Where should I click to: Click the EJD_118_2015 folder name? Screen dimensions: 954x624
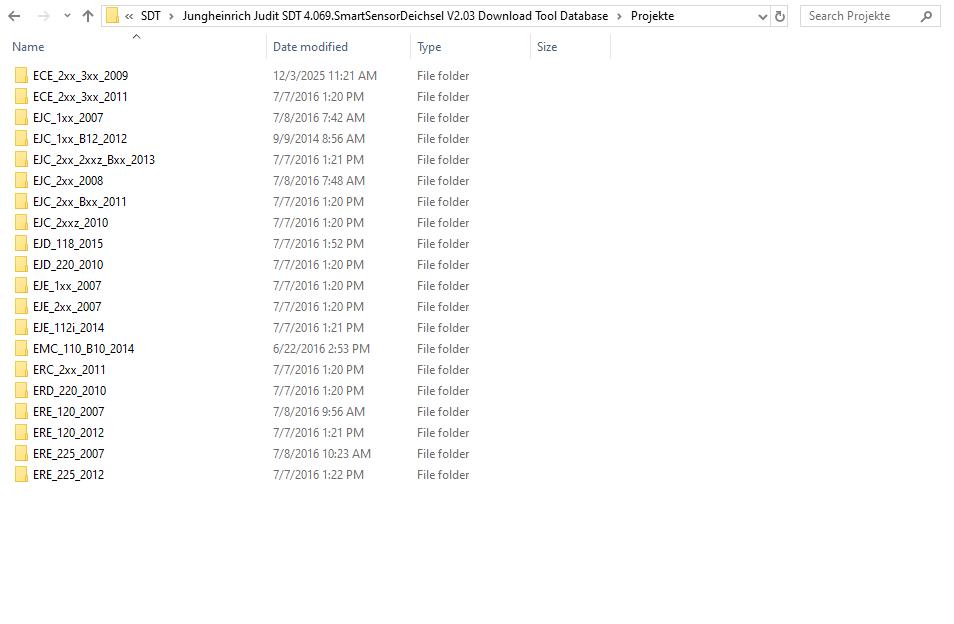click(x=68, y=244)
